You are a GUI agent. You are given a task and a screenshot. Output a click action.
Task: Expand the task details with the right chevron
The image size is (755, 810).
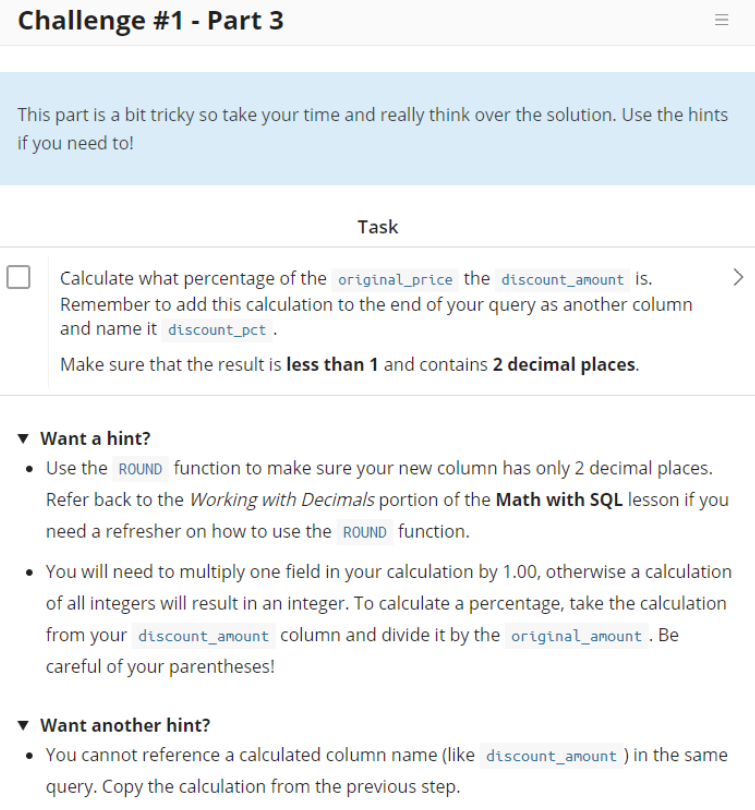pyautogui.click(x=738, y=277)
